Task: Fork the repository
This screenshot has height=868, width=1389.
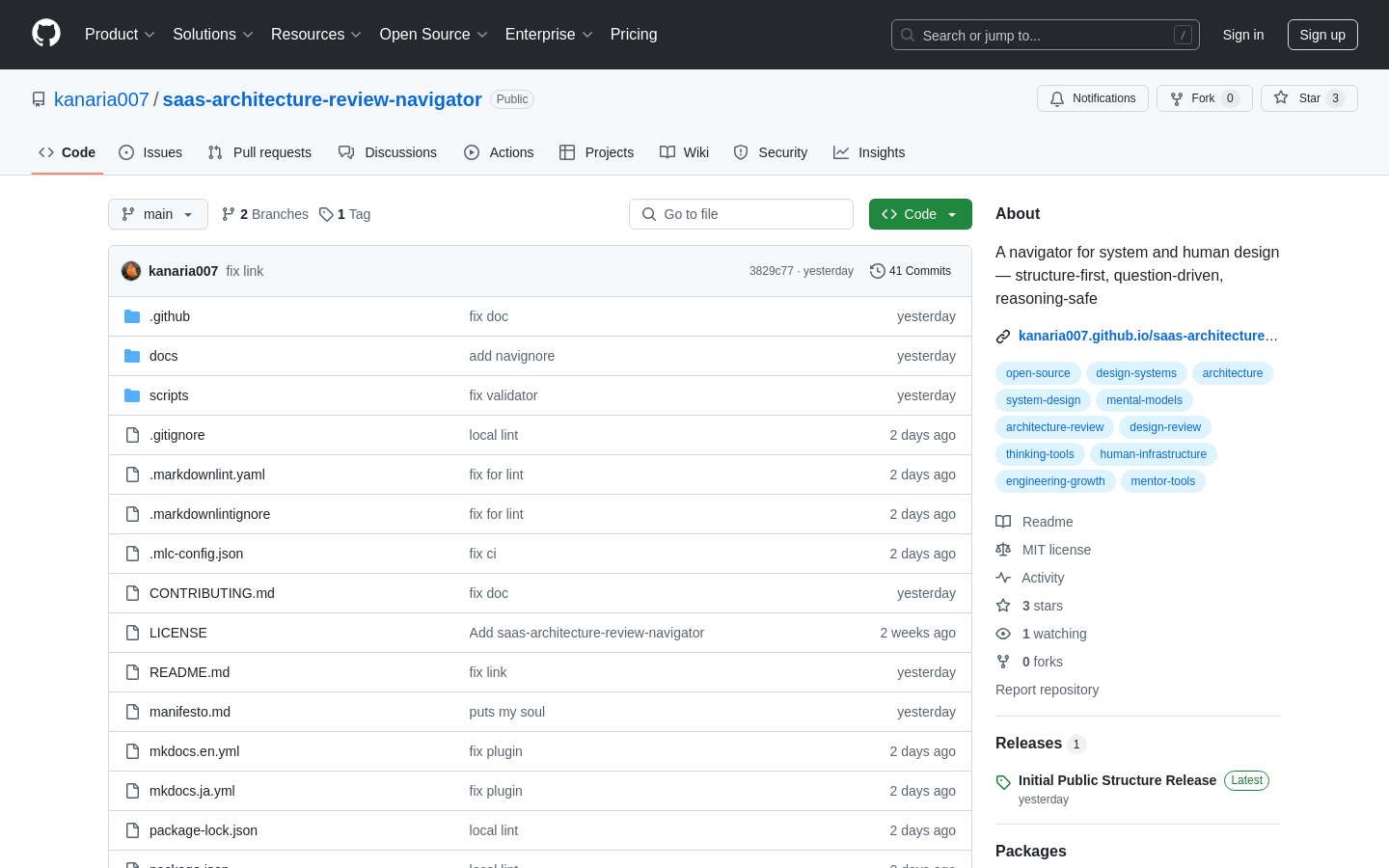Action: [x=1205, y=98]
